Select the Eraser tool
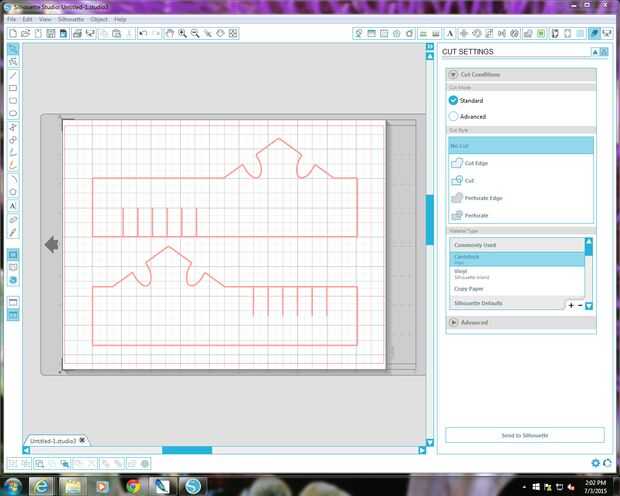Screen dimensions: 620x496 click(x=13, y=219)
